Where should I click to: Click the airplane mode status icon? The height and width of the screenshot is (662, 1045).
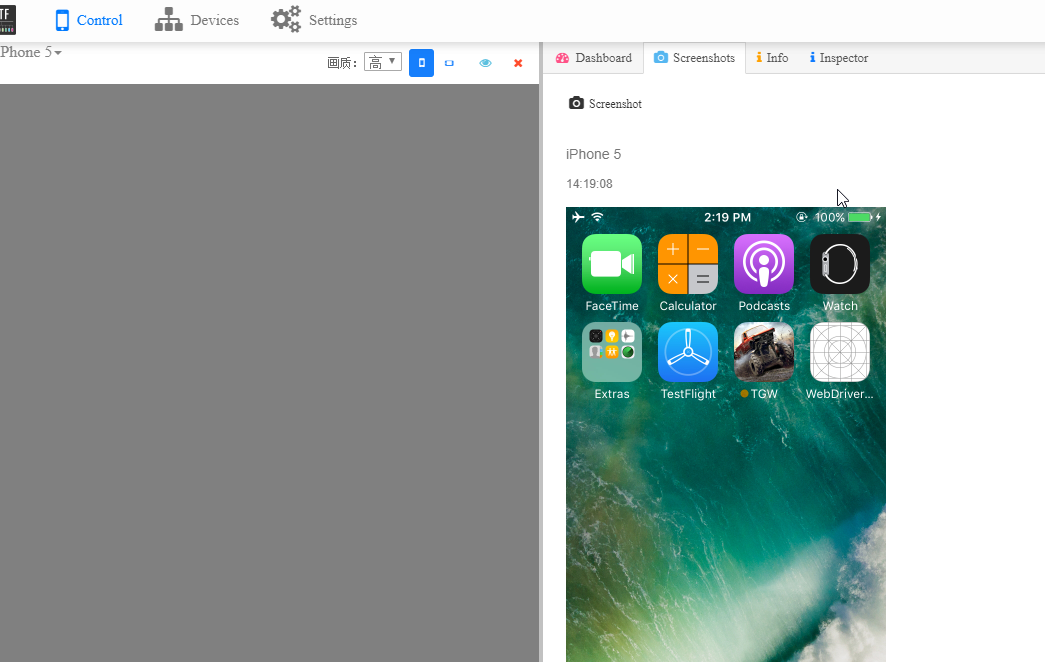[x=578, y=217]
